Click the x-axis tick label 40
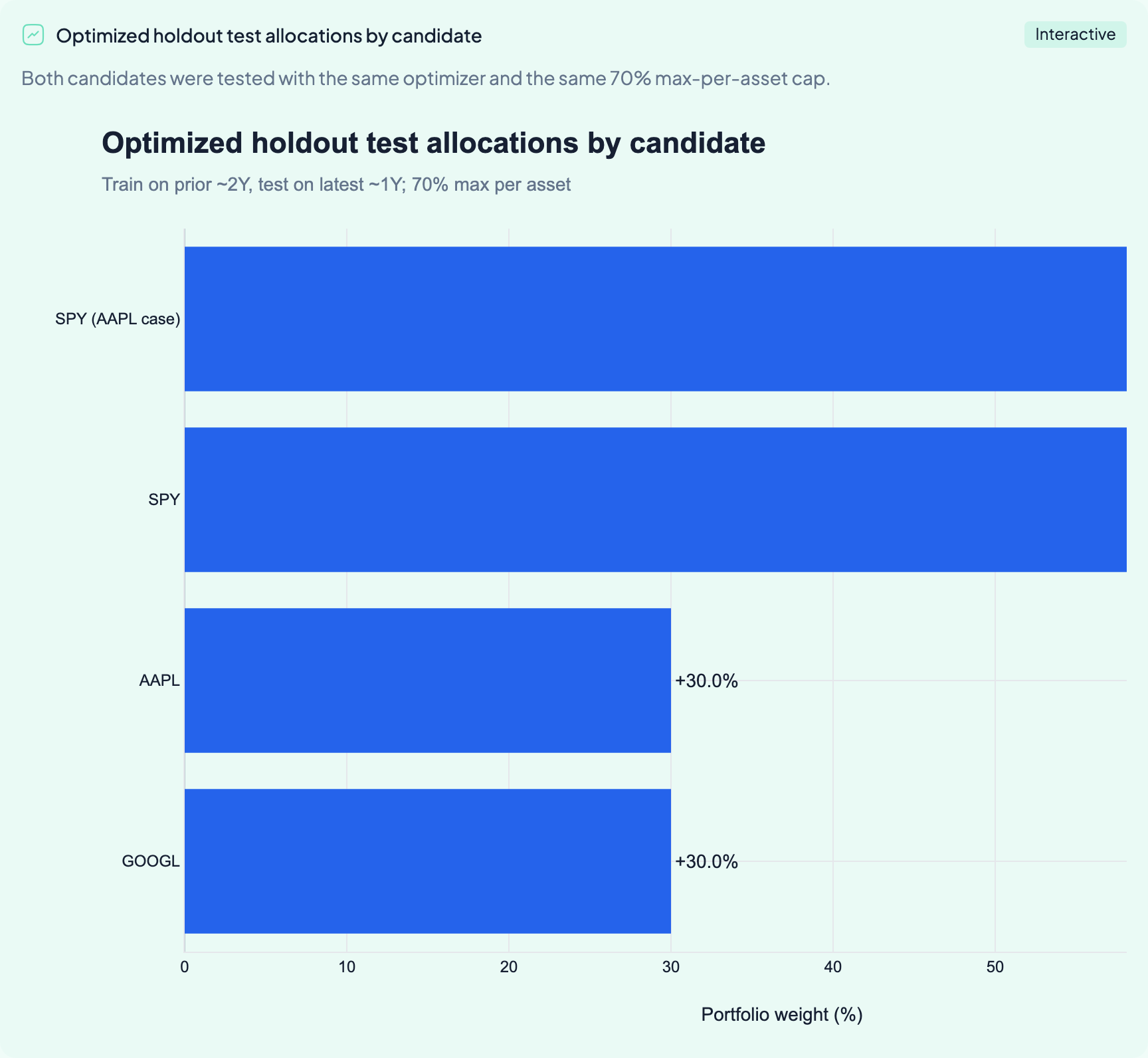The width and height of the screenshot is (1148, 1058). pyautogui.click(x=833, y=967)
